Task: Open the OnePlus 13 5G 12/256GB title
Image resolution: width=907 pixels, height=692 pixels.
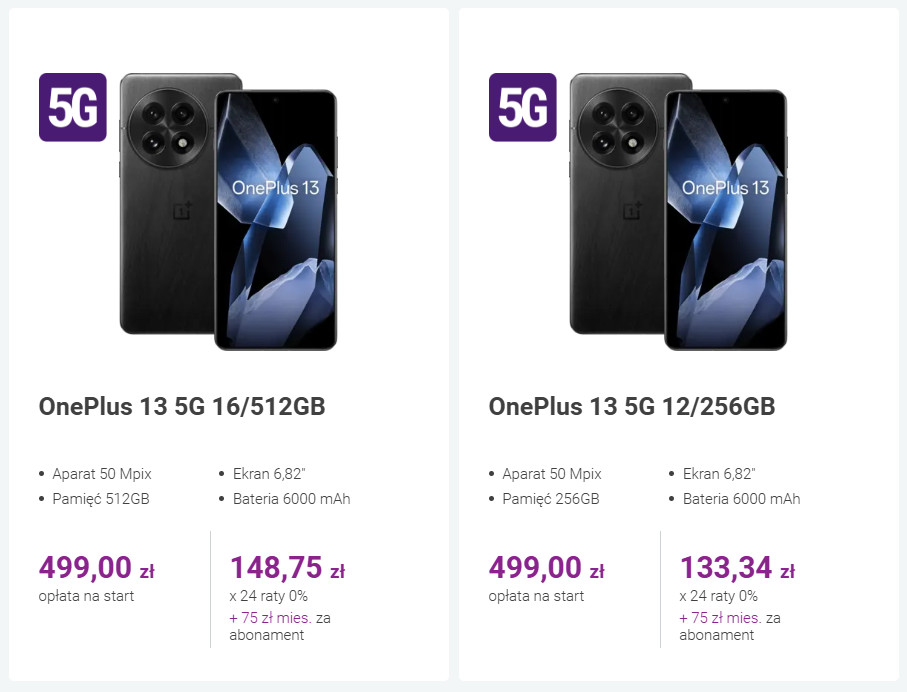Action: click(632, 407)
